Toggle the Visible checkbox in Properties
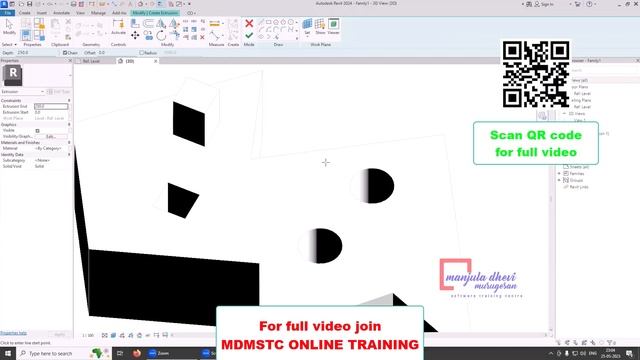This screenshot has width=640, height=360. point(38,131)
